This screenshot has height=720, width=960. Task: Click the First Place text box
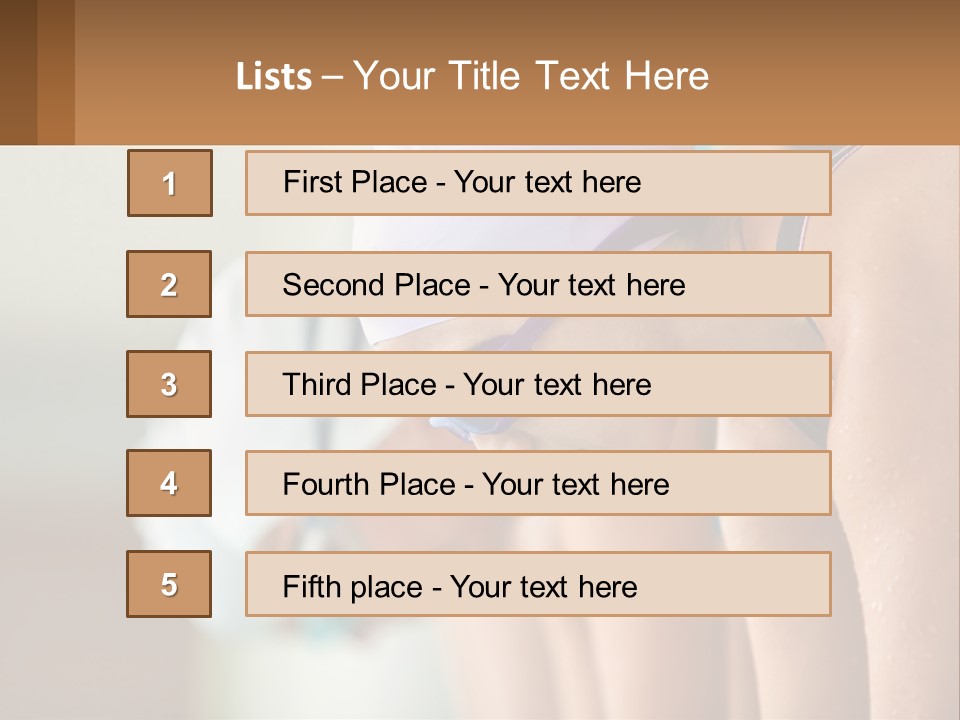point(538,183)
